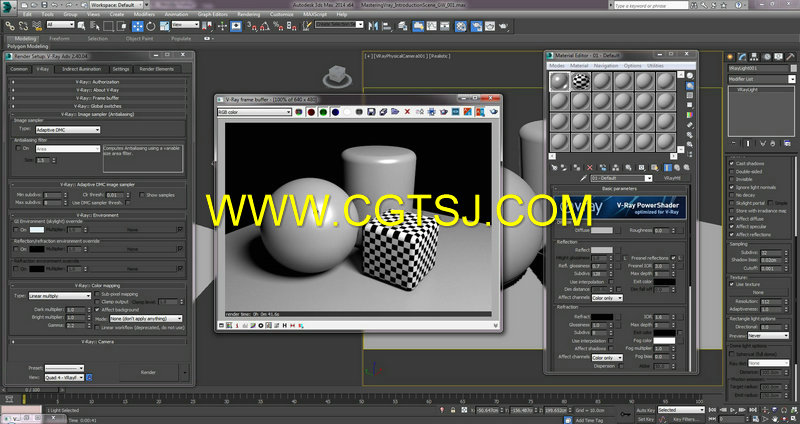Click the Mirror tool icon

[x=374, y=26]
